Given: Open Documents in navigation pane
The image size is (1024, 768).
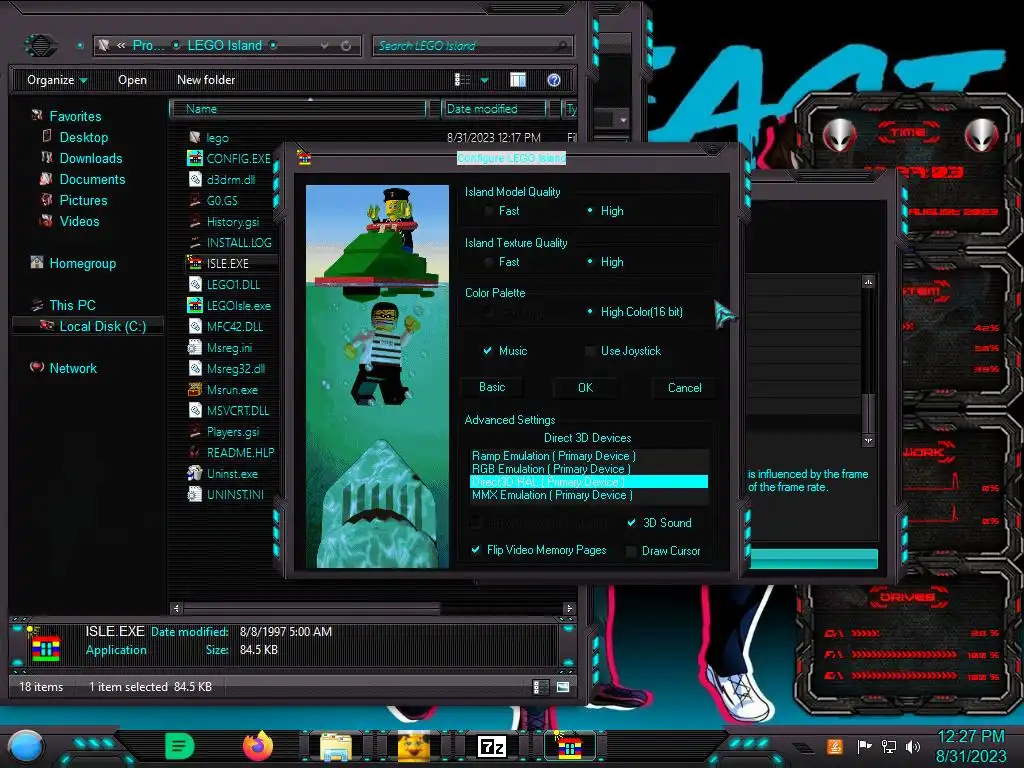Looking at the screenshot, I should pos(92,179).
